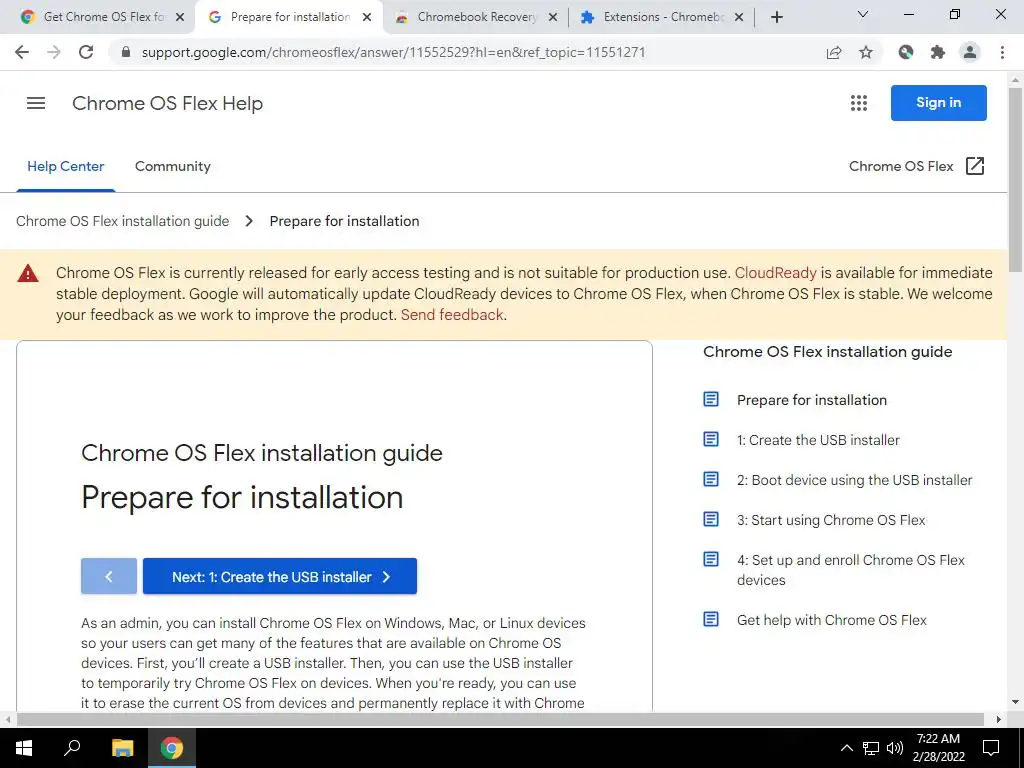This screenshot has height=768, width=1024.
Task: Open the Chromebook Recovery extension icon in toolbar
Action: [x=906, y=52]
